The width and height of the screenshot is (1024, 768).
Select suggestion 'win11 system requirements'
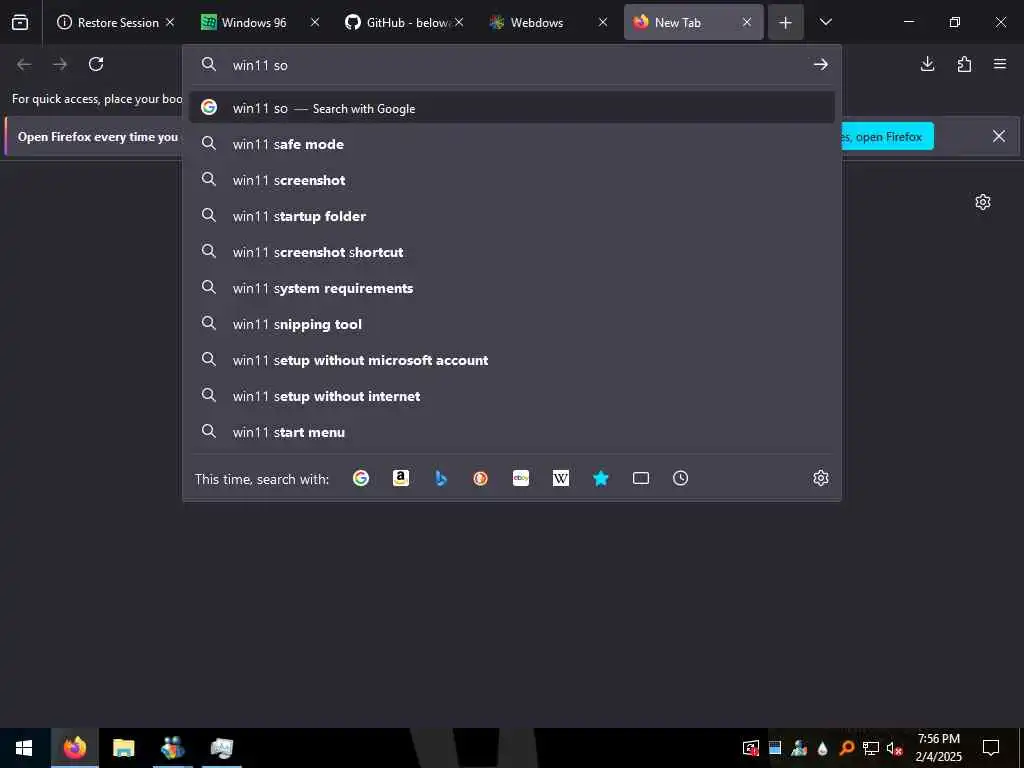point(511,287)
